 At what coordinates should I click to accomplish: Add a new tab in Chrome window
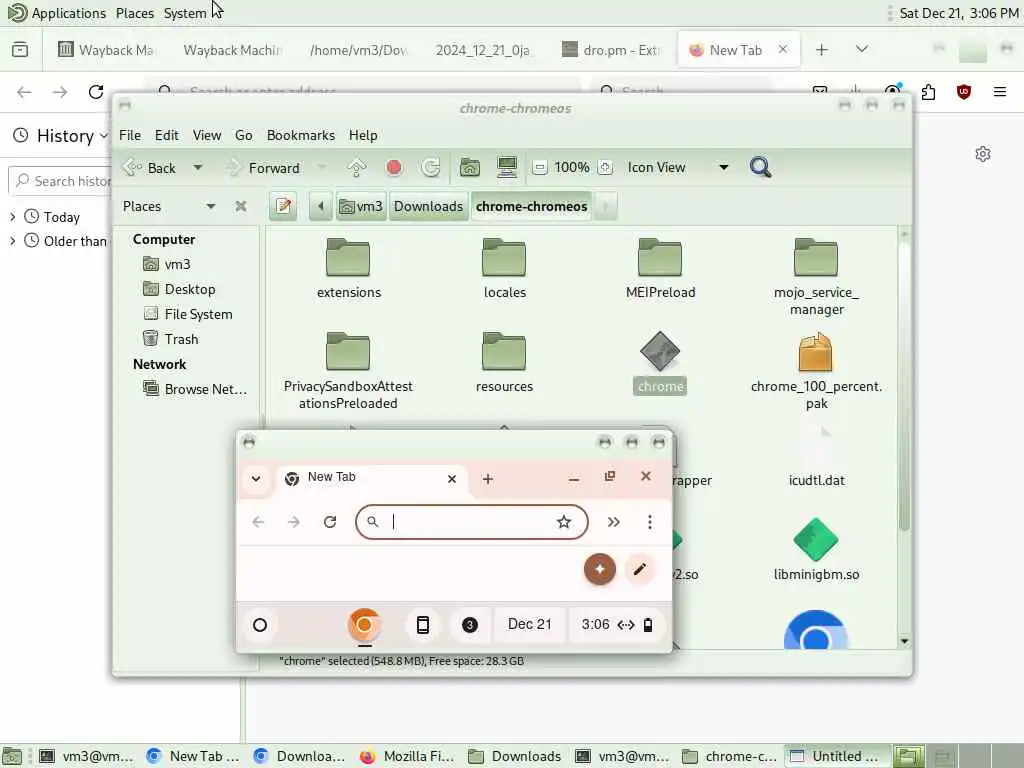pyautogui.click(x=487, y=479)
